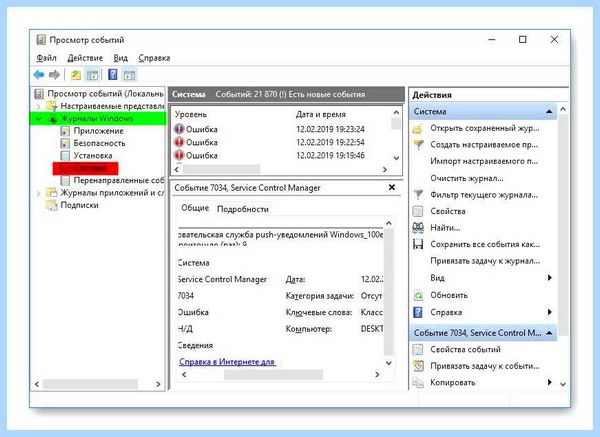Open the Вид menu in menu bar
Image resolution: width=600 pixels, height=437 pixels.
[121, 58]
